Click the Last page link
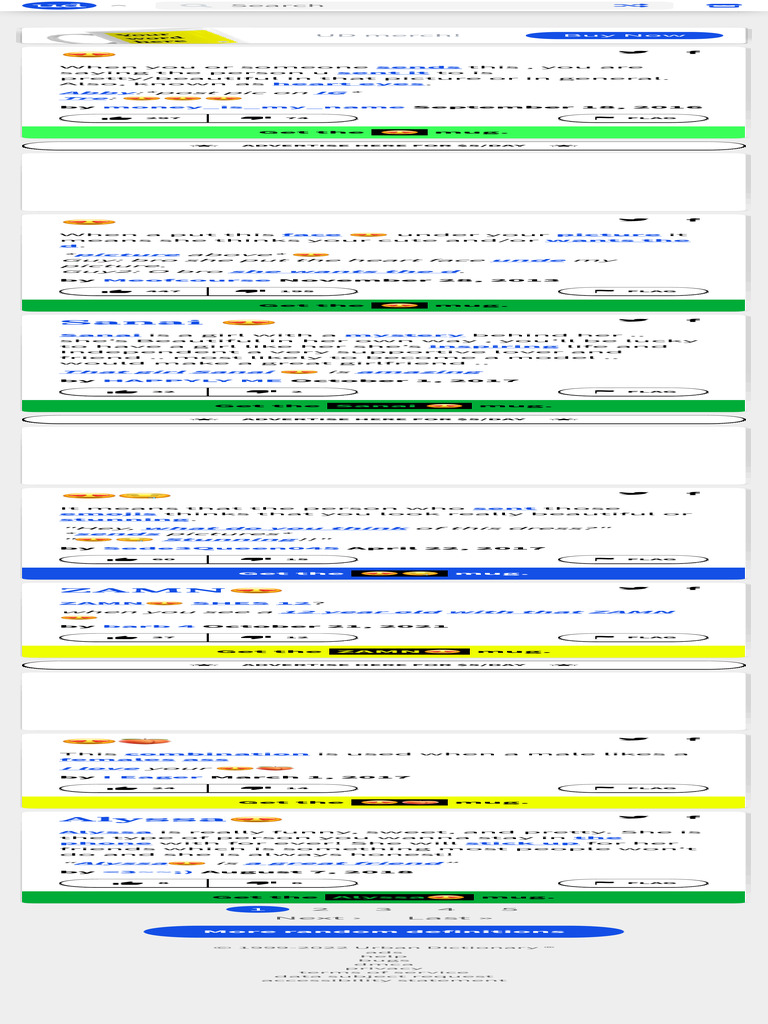Image resolution: width=768 pixels, height=1024 pixels. pos(451,918)
